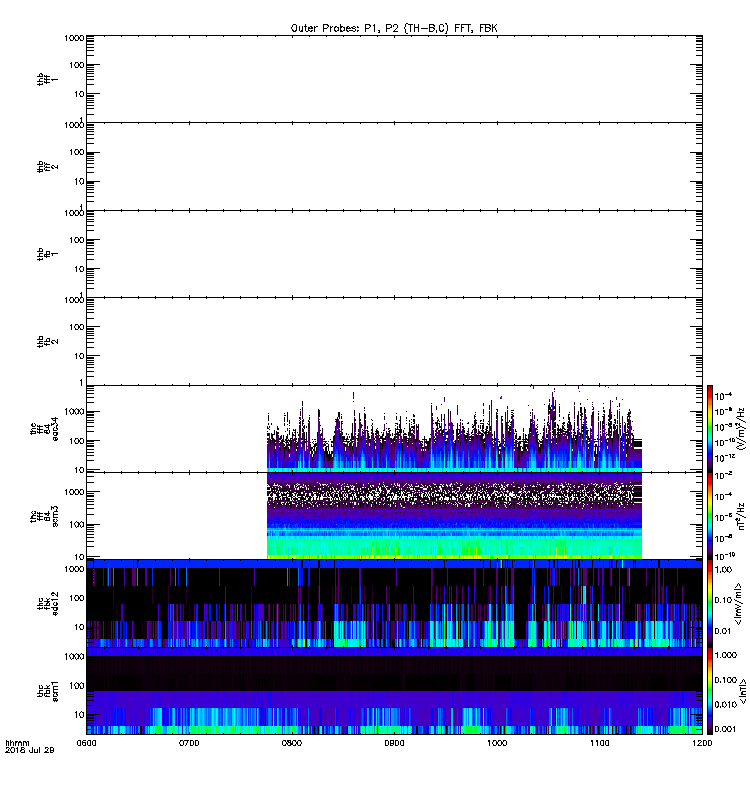Viewport: 750px width, 800px height.
Task: Click the '(V/m)²/Hz' color bar unit label
Action: [742, 429]
